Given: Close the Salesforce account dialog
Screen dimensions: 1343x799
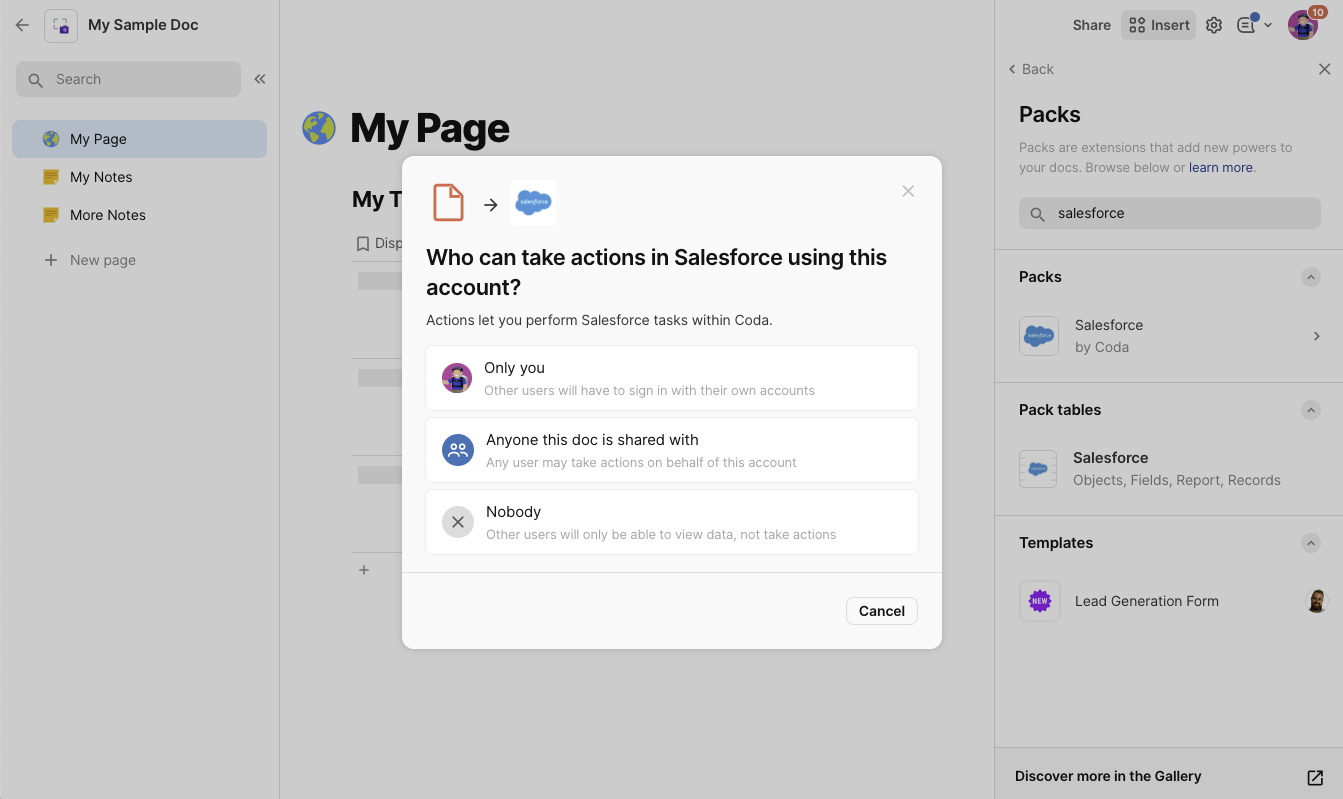Looking at the screenshot, I should coord(908,191).
